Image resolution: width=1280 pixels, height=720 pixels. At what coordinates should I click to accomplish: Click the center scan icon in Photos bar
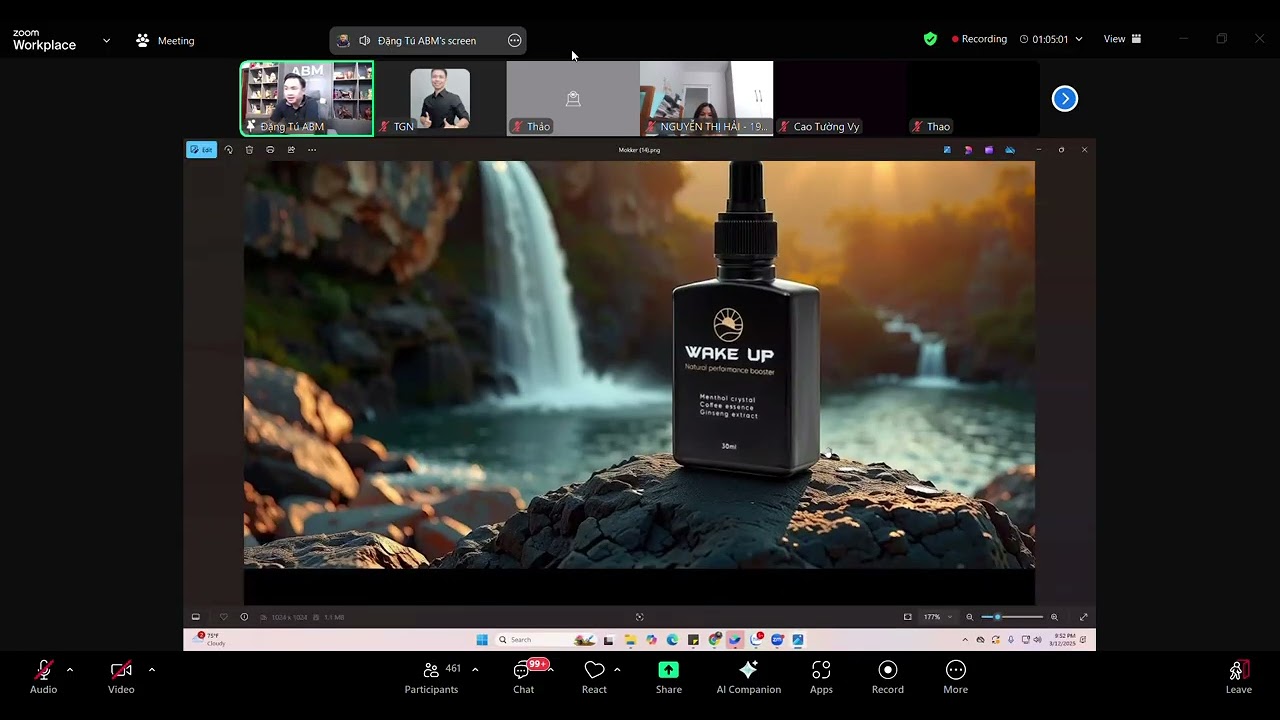[x=640, y=617]
